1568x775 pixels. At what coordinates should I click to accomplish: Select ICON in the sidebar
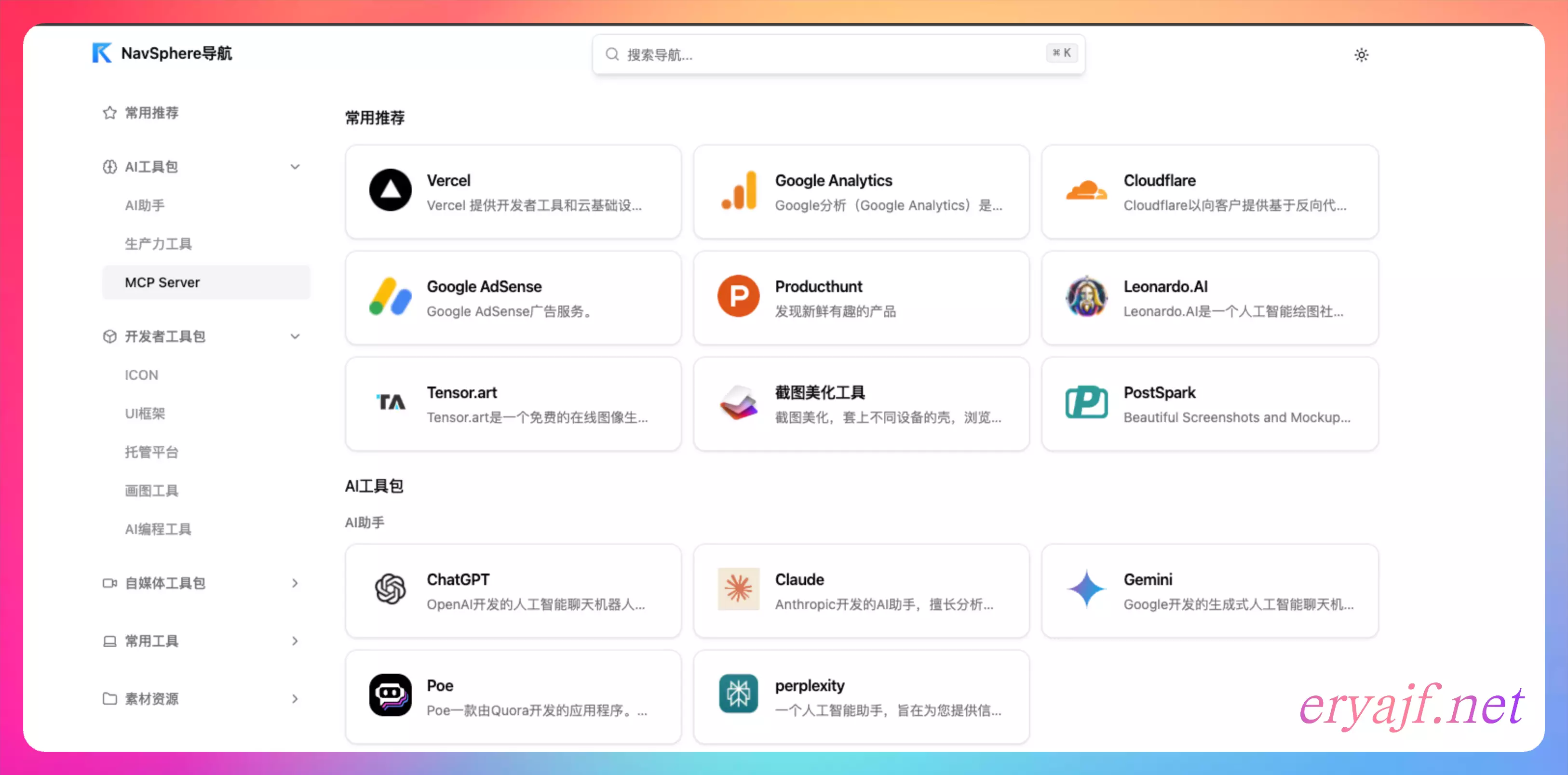pyautogui.click(x=141, y=375)
